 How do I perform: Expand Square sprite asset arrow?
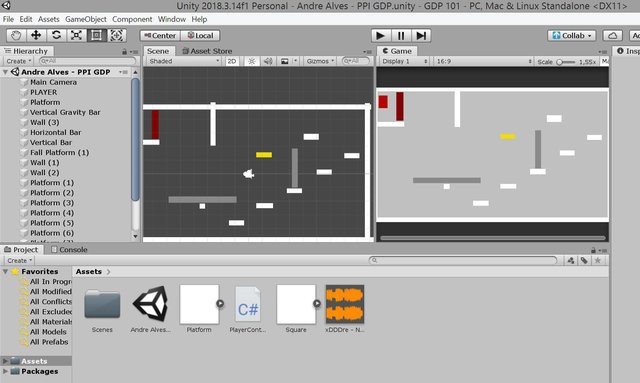[317, 304]
